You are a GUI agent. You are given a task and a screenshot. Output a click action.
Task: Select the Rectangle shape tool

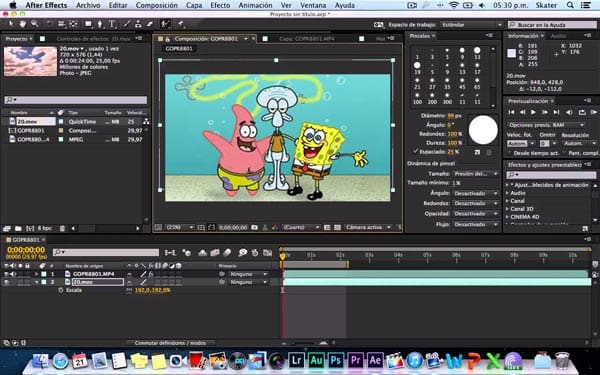pyautogui.click(x=88, y=24)
